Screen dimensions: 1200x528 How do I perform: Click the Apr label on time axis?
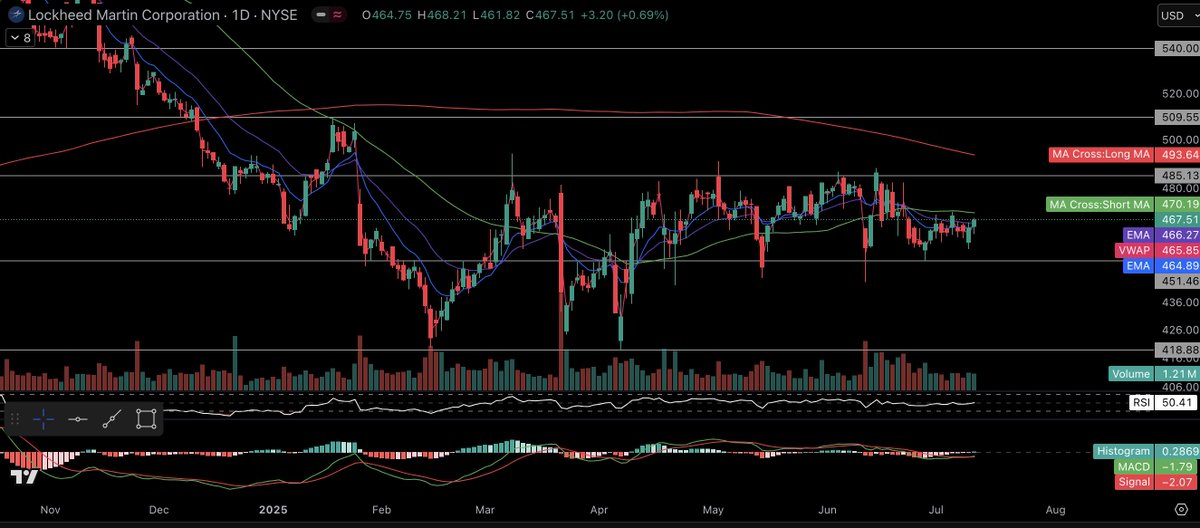(x=600, y=508)
